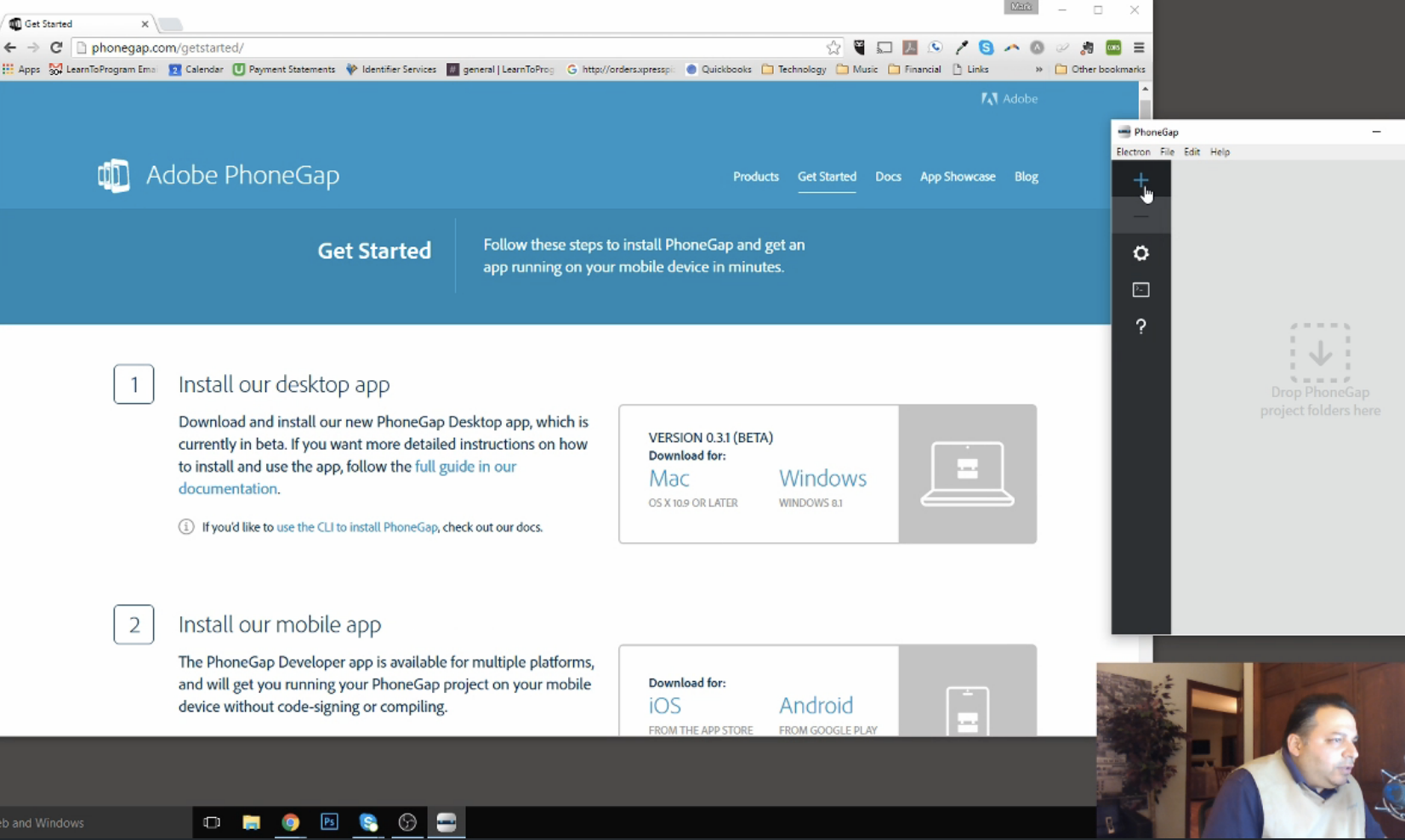The width and height of the screenshot is (1405, 840).
Task: Select Get Started in site navigation
Action: pyautogui.click(x=827, y=177)
